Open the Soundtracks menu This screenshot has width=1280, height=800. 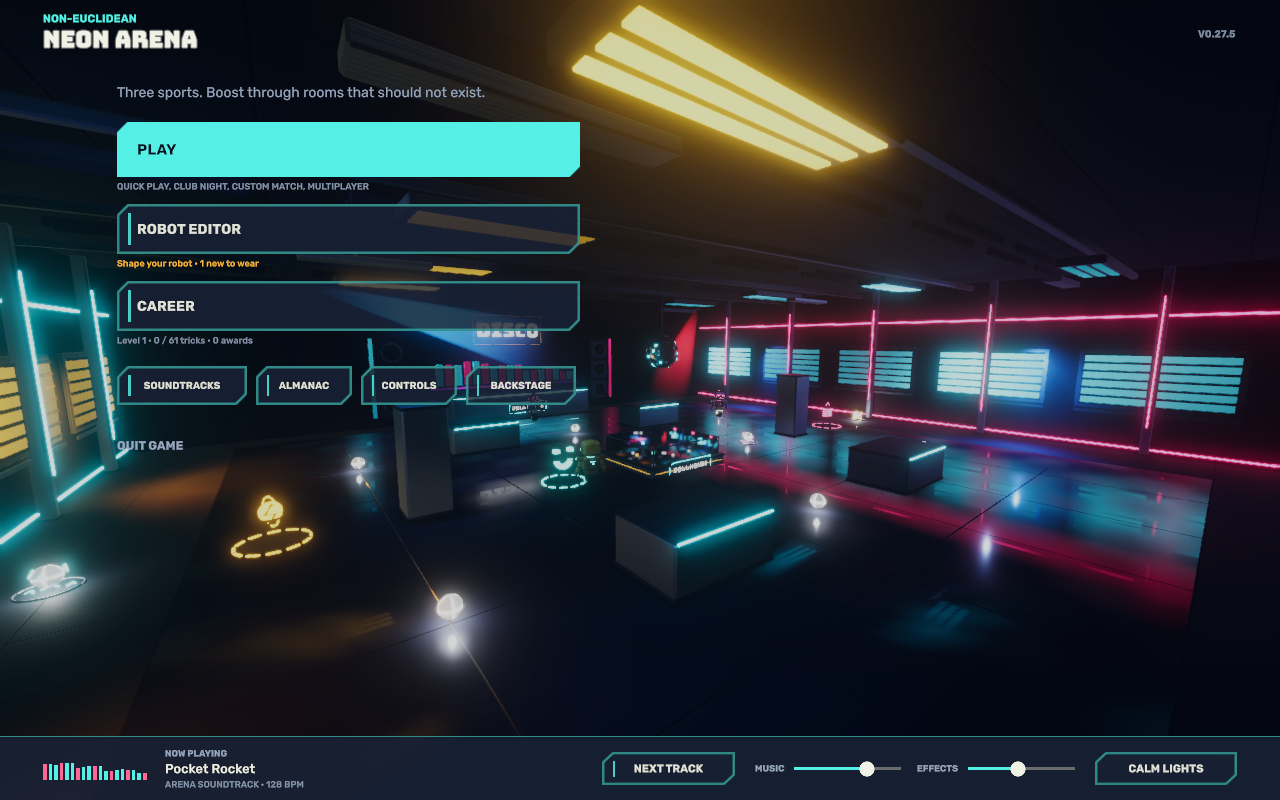(182, 385)
